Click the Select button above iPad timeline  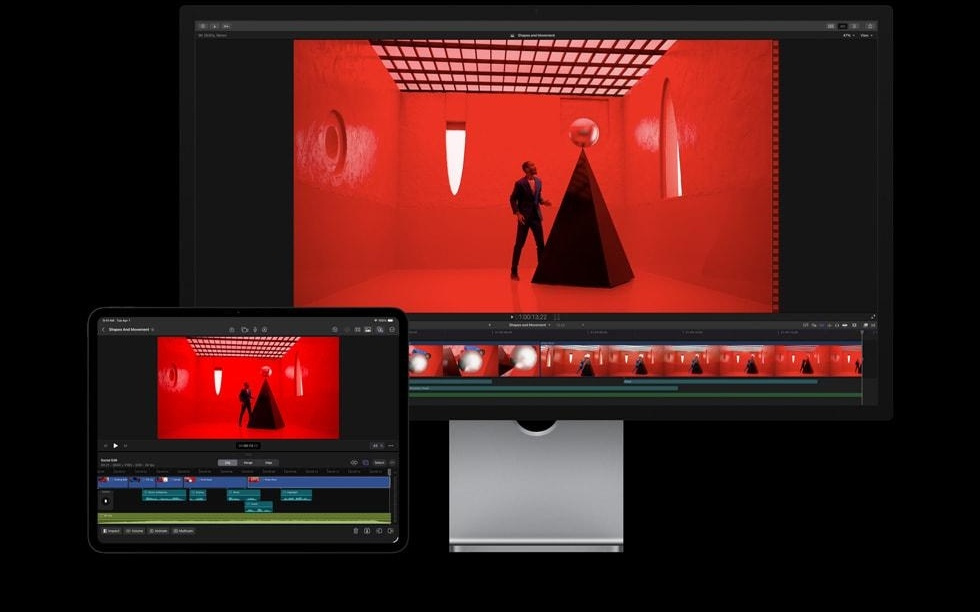click(x=379, y=462)
